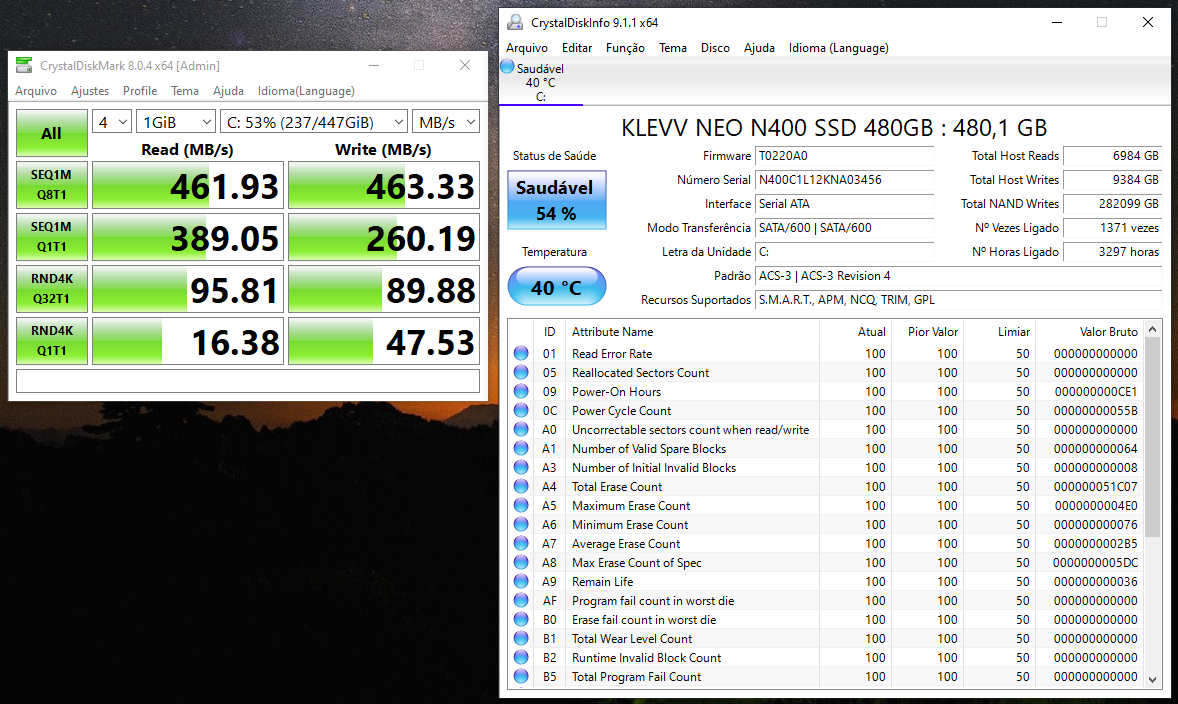Click the Firmware field T0220A0

click(844, 156)
